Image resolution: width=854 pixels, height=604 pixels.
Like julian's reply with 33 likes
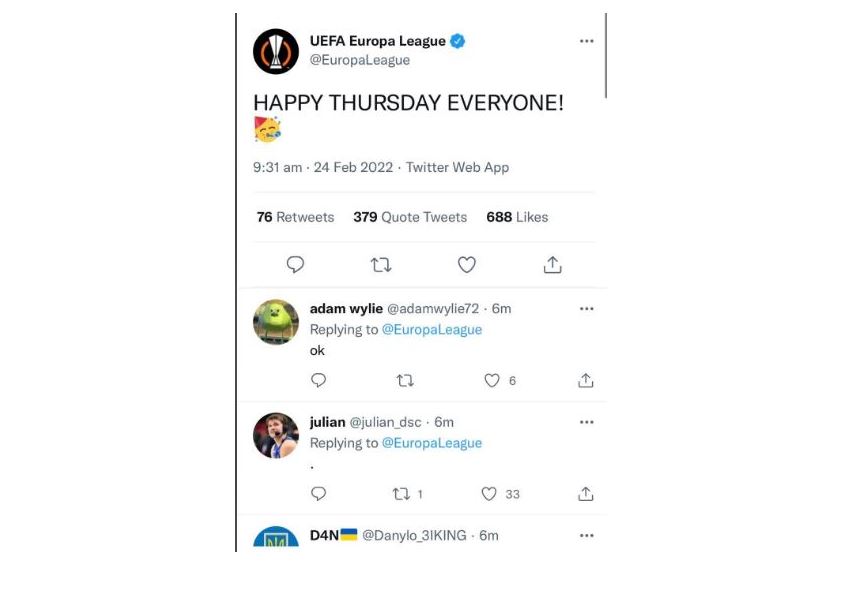click(489, 494)
